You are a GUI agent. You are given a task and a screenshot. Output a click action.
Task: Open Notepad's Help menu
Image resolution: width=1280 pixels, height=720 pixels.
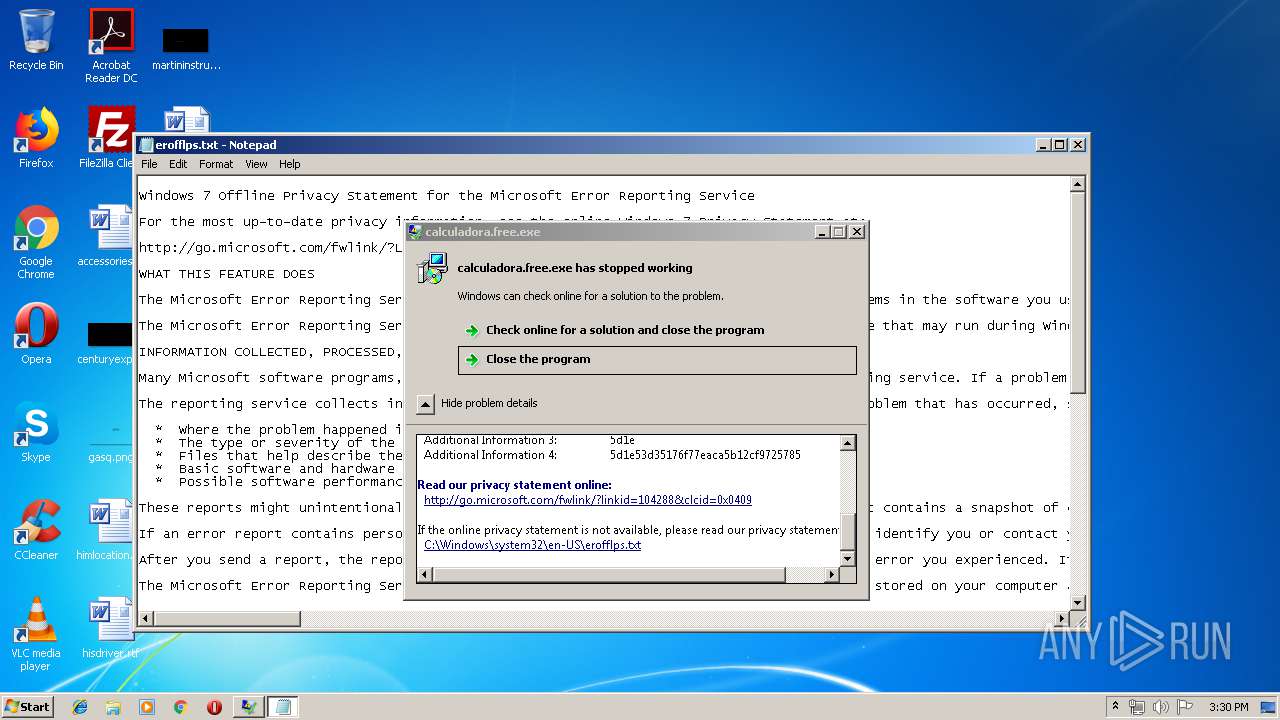point(289,164)
